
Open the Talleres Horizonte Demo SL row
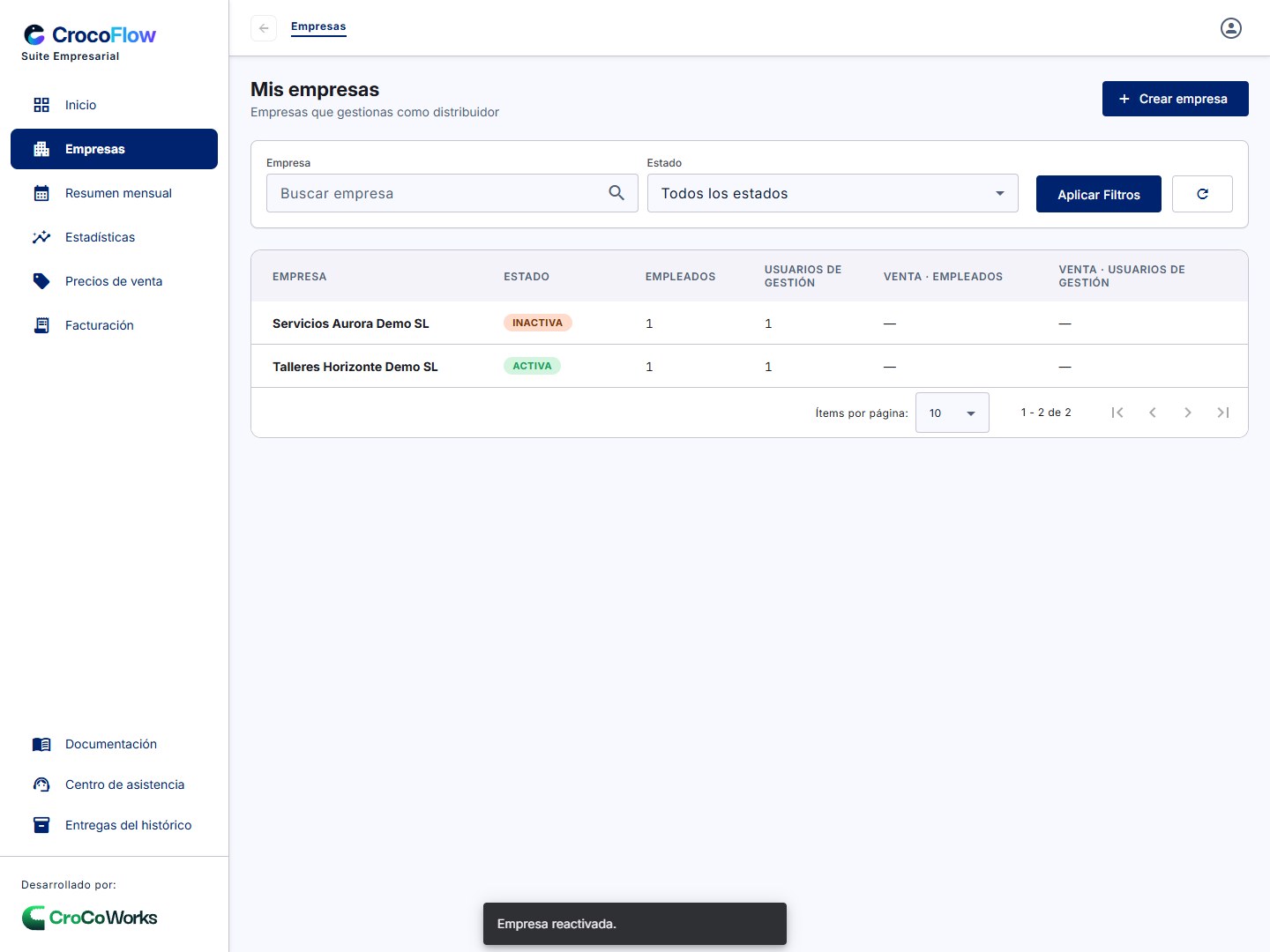tap(750, 366)
